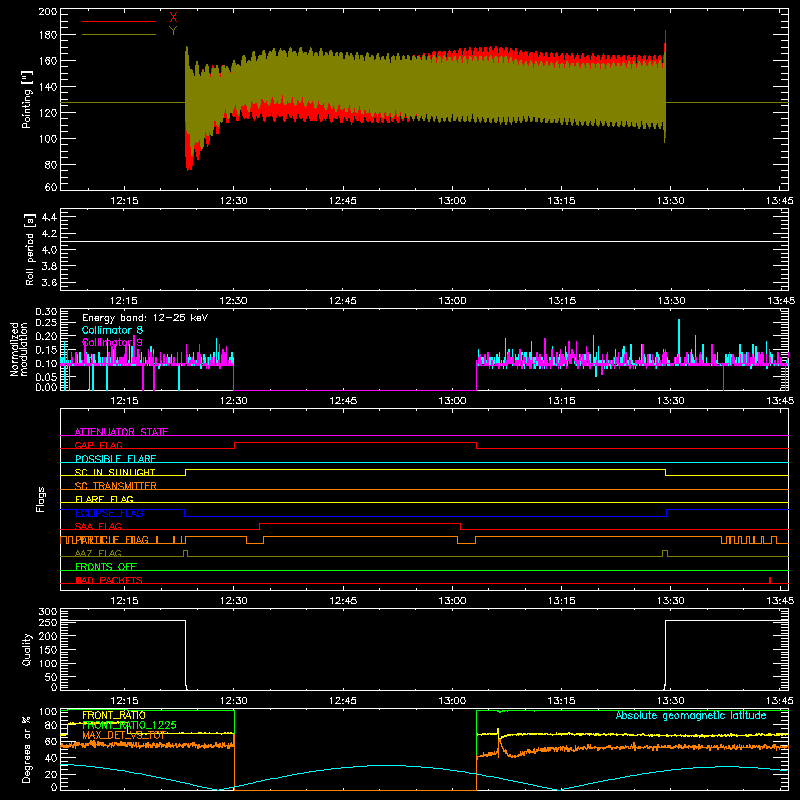Click the green FRONT_RATIO_1225 legend label
The height and width of the screenshot is (800, 800).
coord(129,725)
